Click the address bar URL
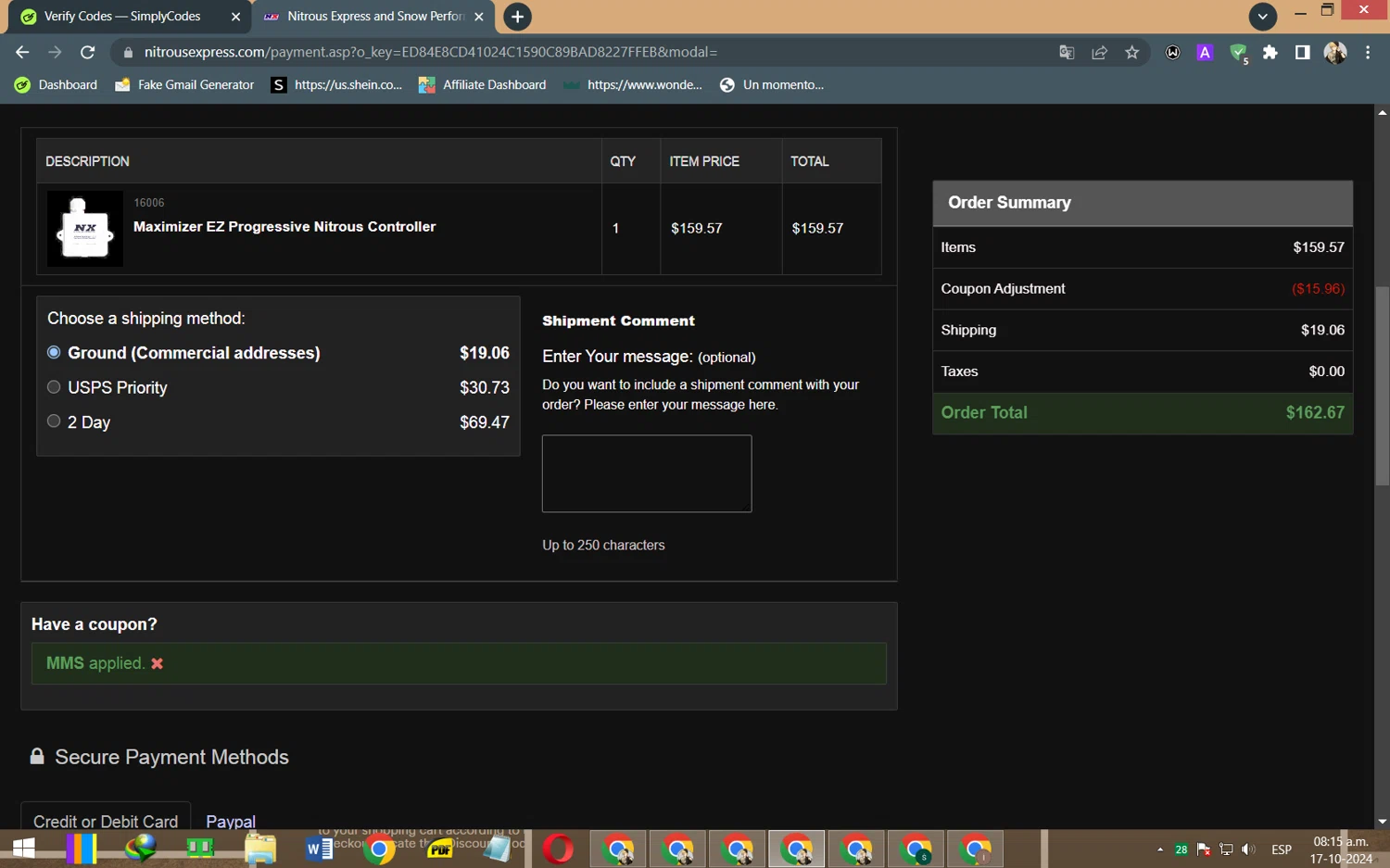 point(431,53)
